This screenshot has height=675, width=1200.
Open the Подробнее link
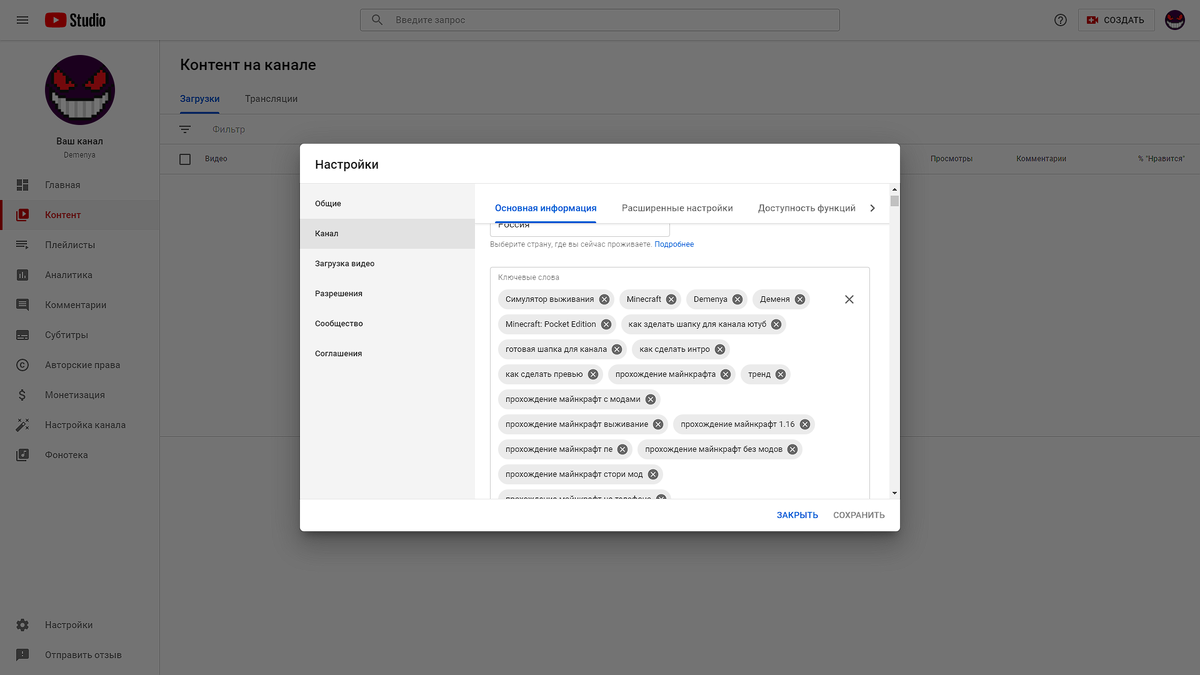674,244
